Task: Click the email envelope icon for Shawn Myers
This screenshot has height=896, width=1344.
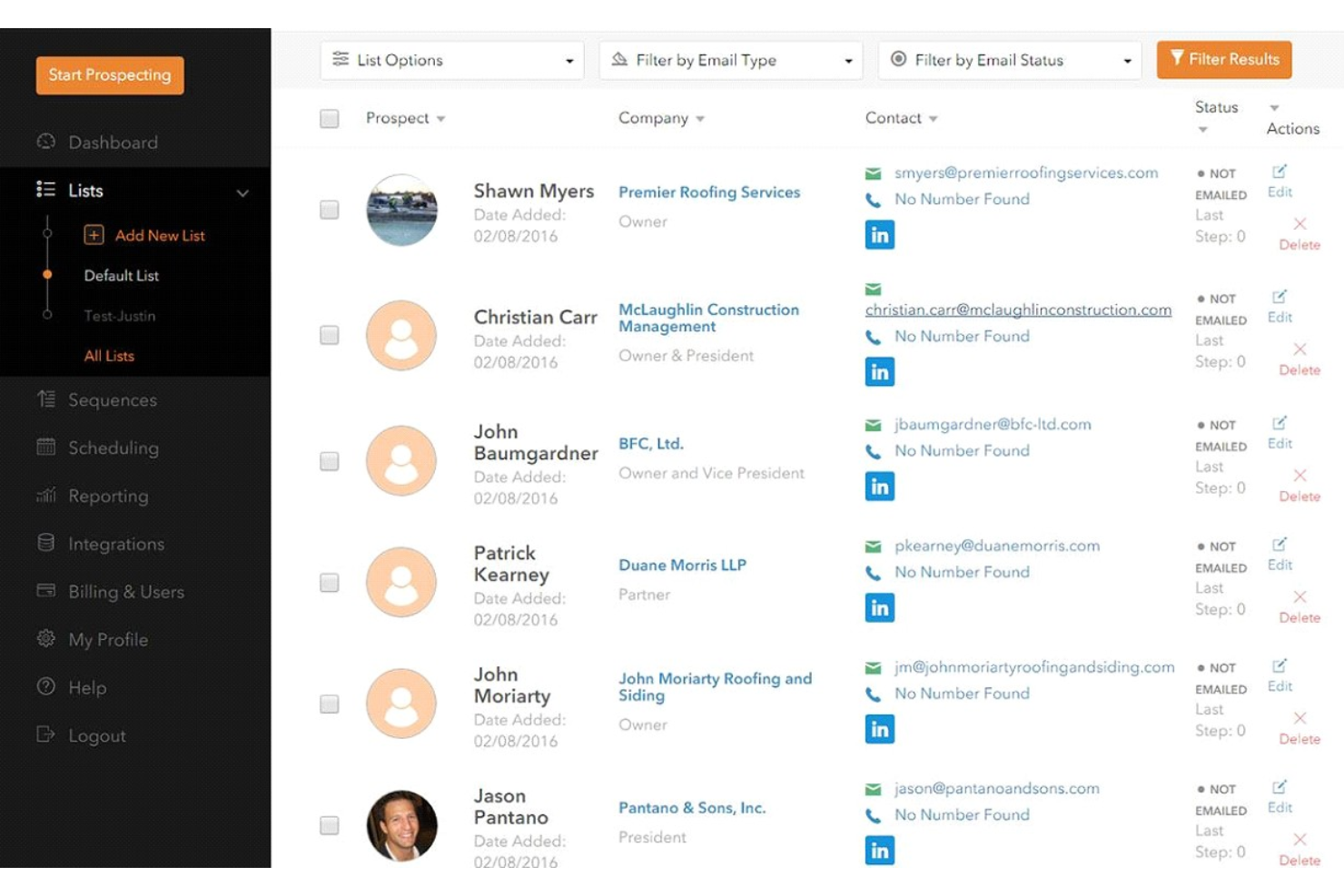Action: (873, 173)
